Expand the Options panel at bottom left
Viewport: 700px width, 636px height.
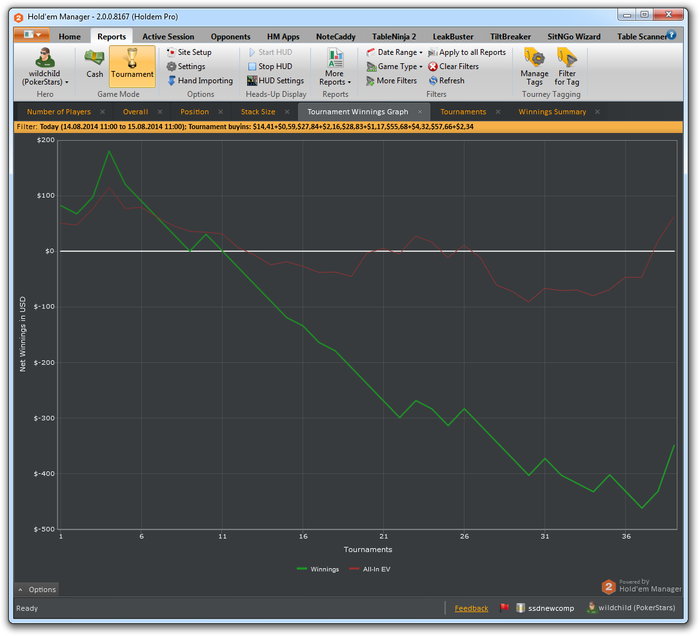[x=37, y=590]
